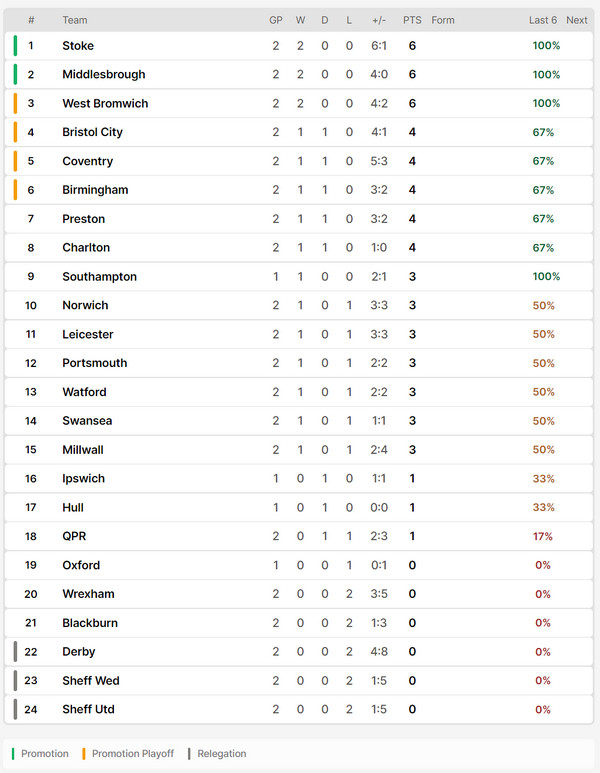Open the Wrexham team row
The height and width of the screenshot is (773, 600).
299,594
